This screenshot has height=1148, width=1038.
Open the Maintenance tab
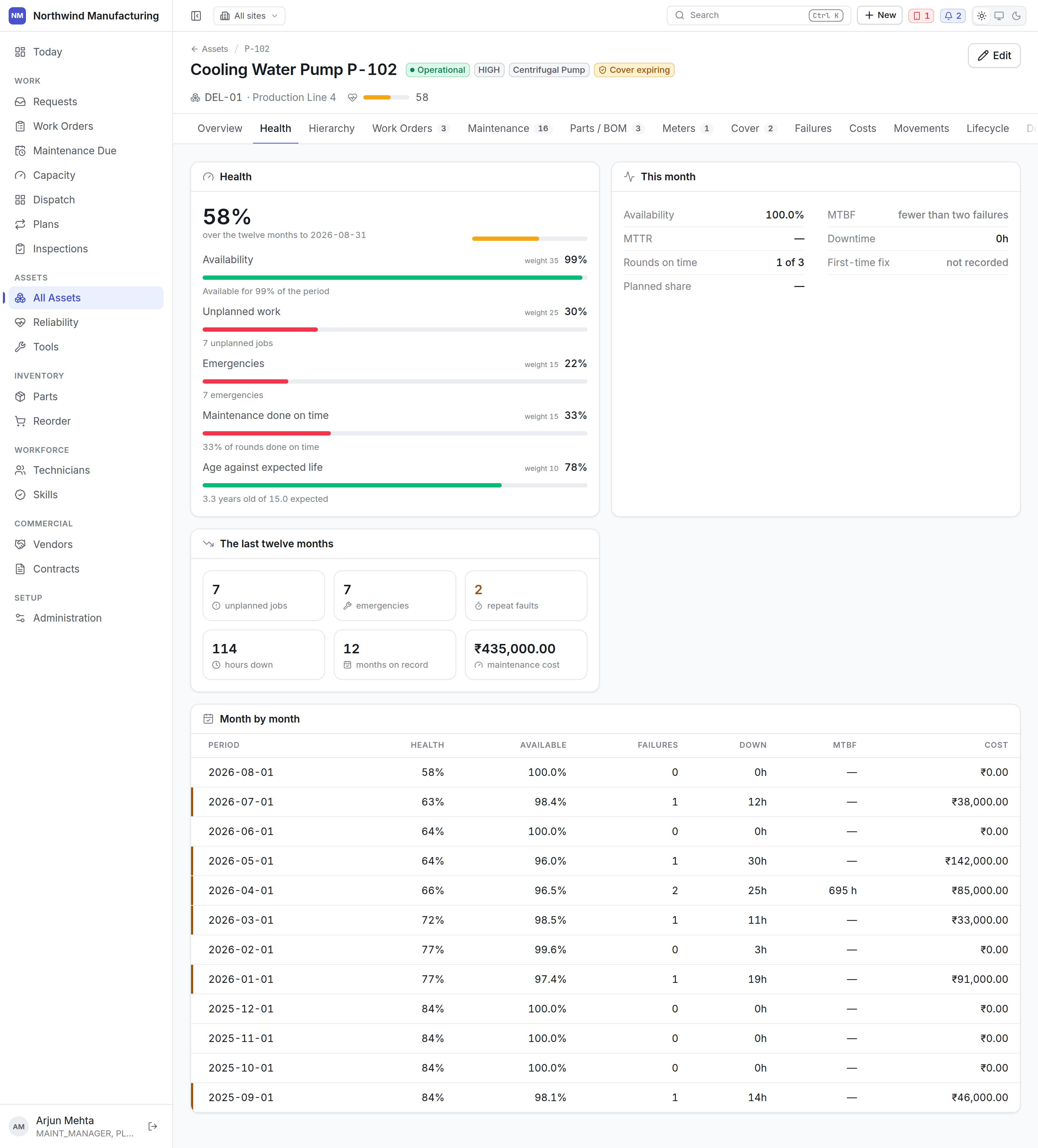(510, 129)
